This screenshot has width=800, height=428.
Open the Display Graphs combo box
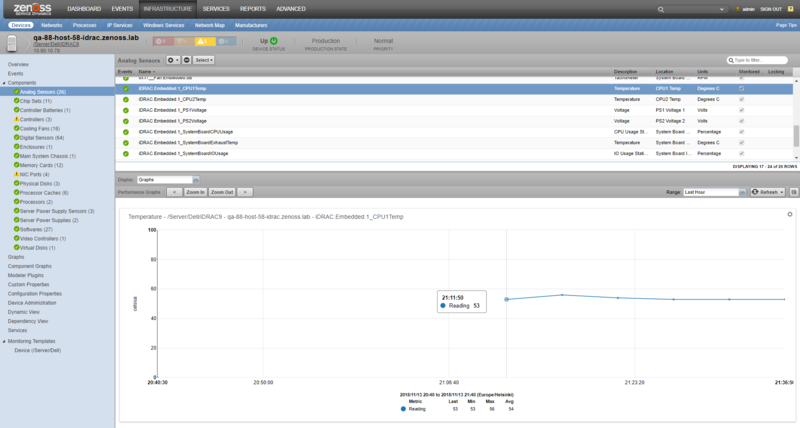pyautogui.click(x=168, y=180)
